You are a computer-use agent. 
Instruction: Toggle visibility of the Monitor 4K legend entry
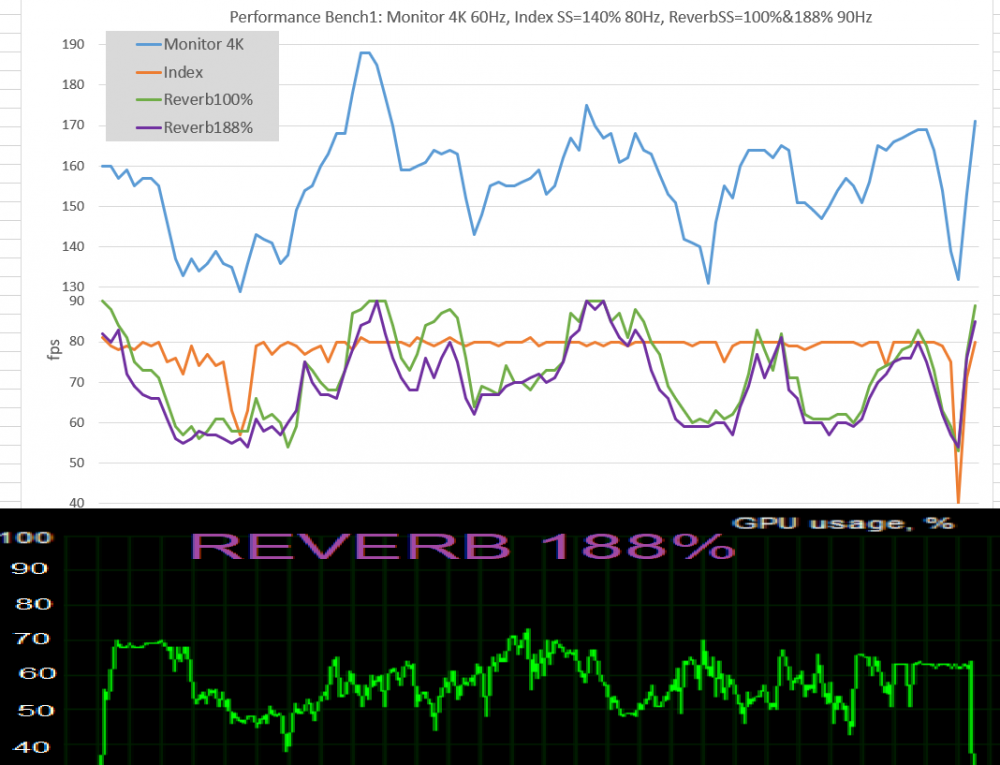205,44
